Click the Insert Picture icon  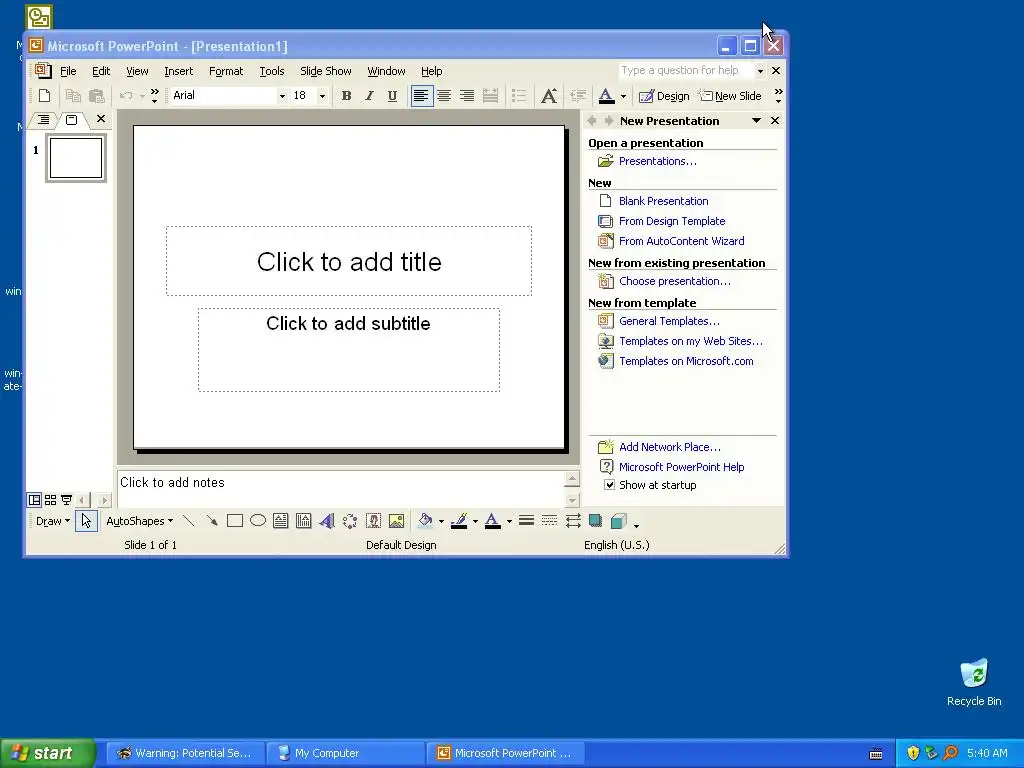[x=396, y=521]
